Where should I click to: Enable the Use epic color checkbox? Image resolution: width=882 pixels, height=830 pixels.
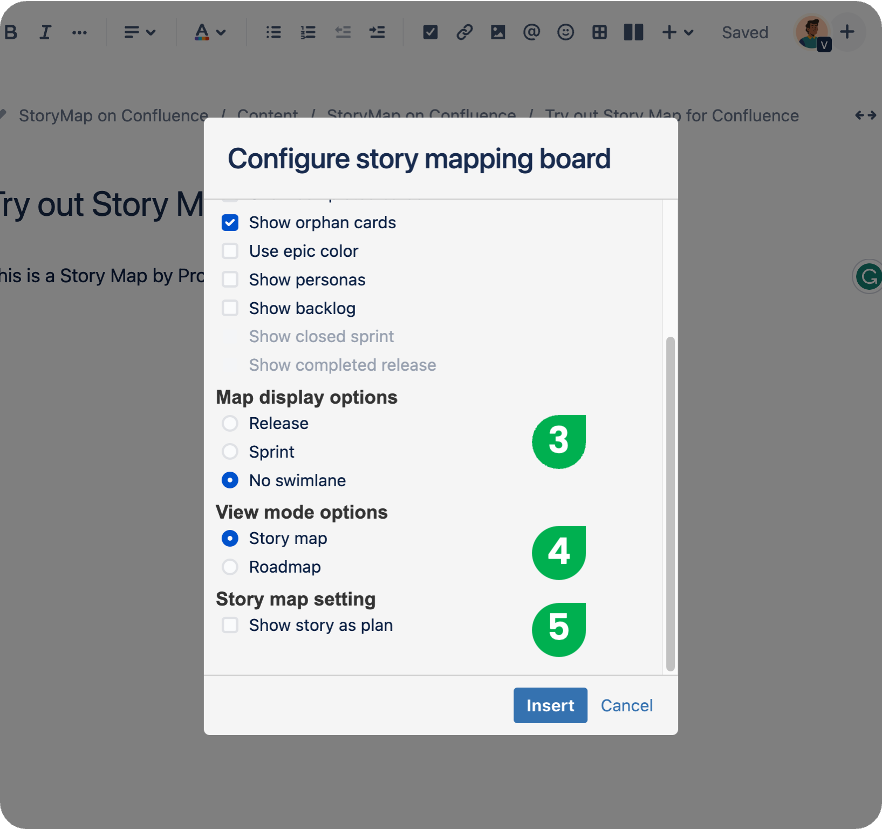230,251
